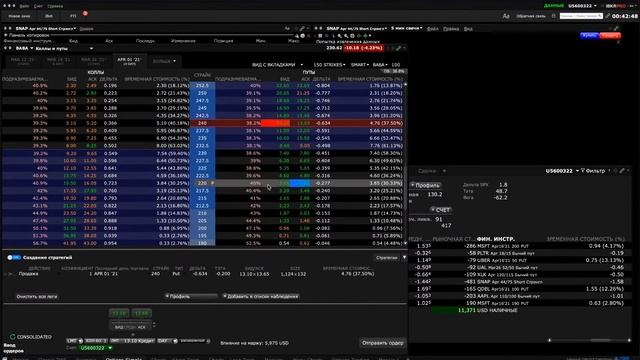
Task: Open the Справка menu
Action: [55, 6]
